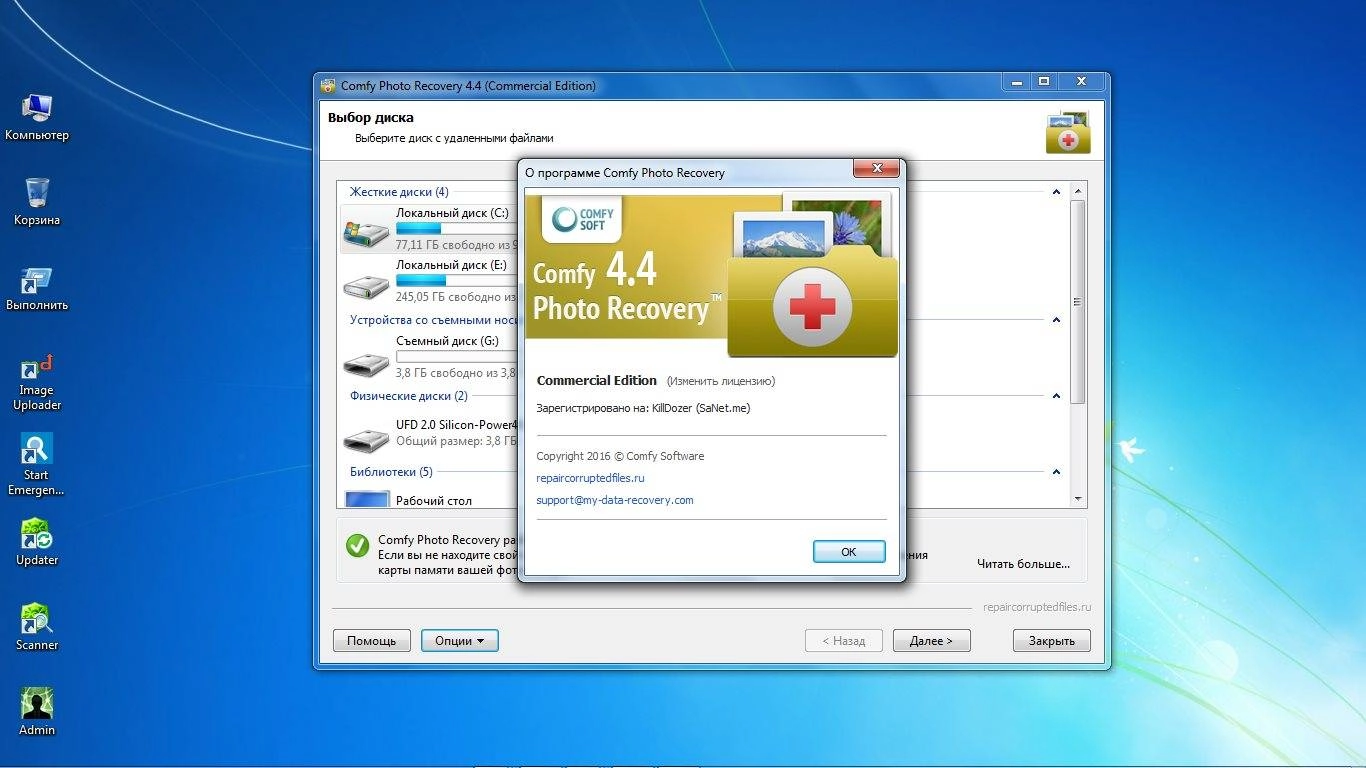Click the disk list scroll down arrow
1366x768 pixels.
1078,498
